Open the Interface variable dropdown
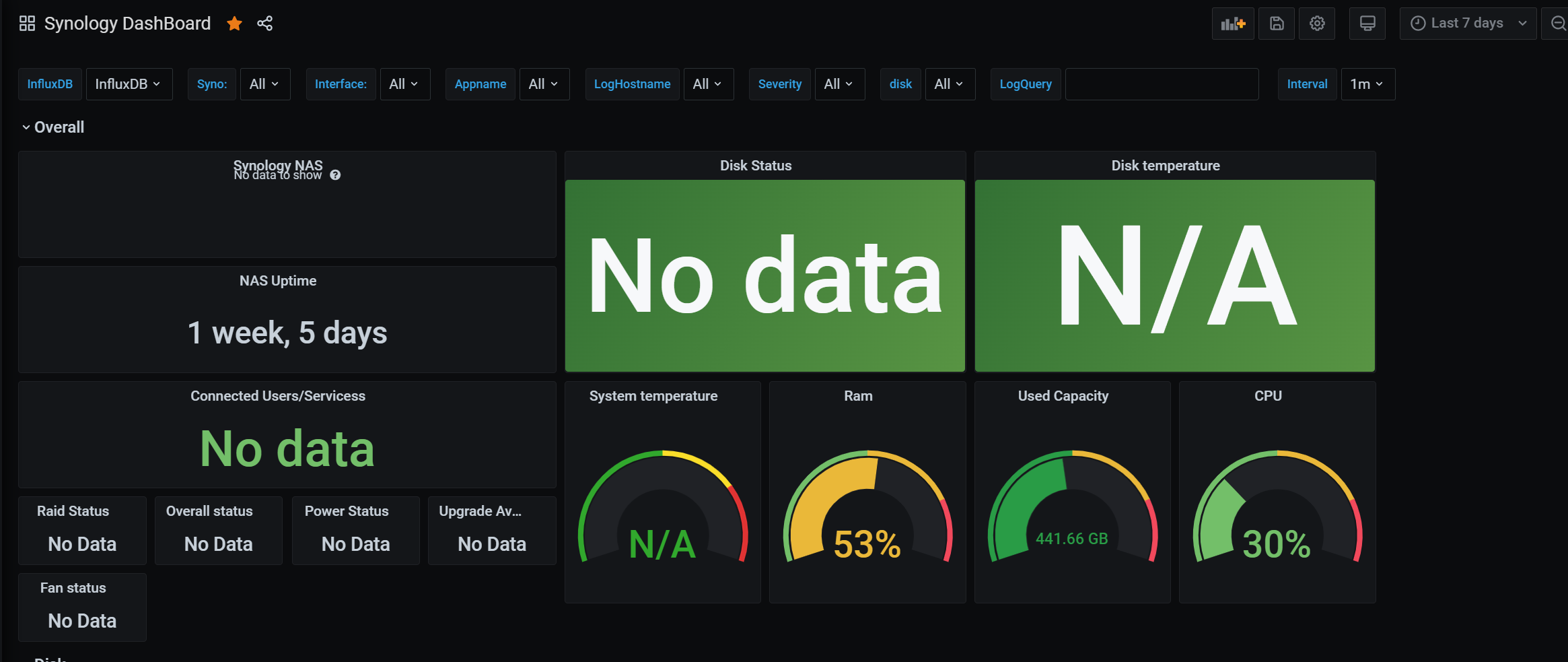This screenshot has width=1568, height=662. tap(405, 84)
